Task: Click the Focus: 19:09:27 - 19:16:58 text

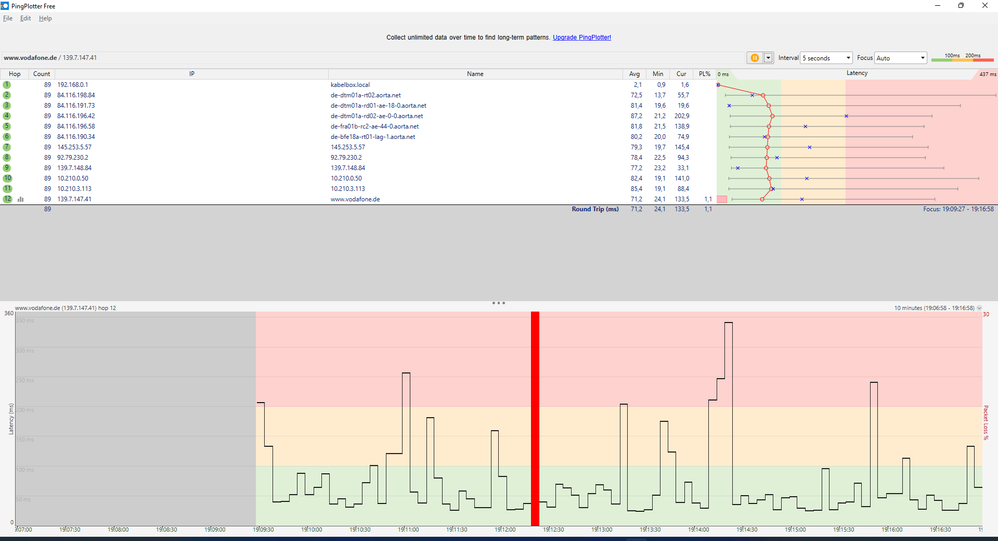Action: pyautogui.click(x=958, y=209)
